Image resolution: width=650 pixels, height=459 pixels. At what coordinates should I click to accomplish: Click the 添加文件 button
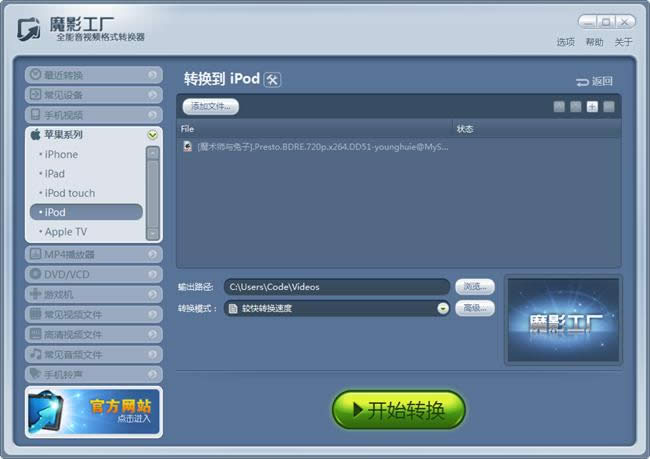coord(211,107)
